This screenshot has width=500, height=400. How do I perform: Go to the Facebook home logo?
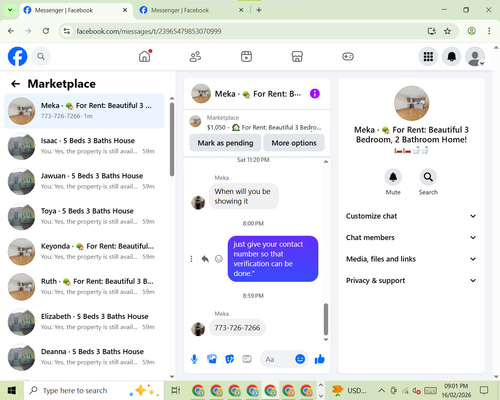(17, 56)
